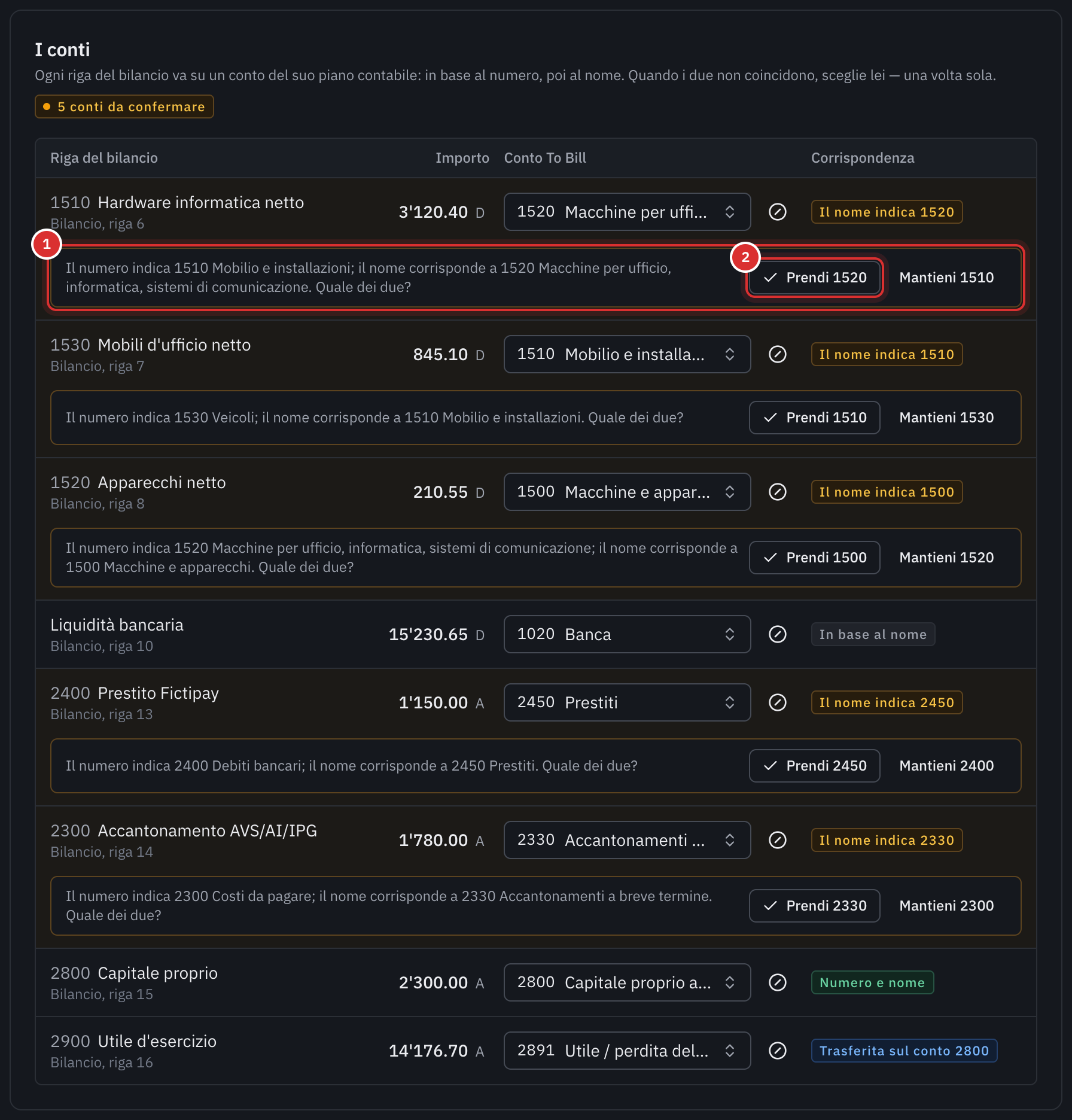
Task: Click the amount 15'230.65
Action: click(428, 634)
